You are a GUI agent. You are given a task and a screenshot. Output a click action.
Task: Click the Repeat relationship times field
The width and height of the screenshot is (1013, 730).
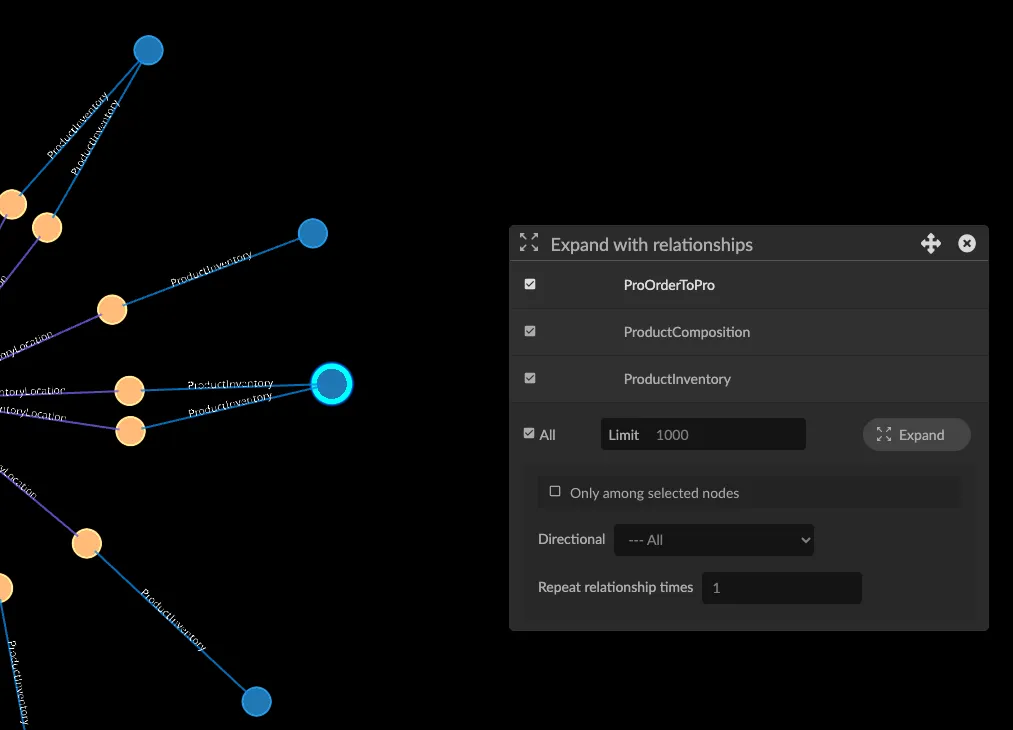click(x=782, y=588)
